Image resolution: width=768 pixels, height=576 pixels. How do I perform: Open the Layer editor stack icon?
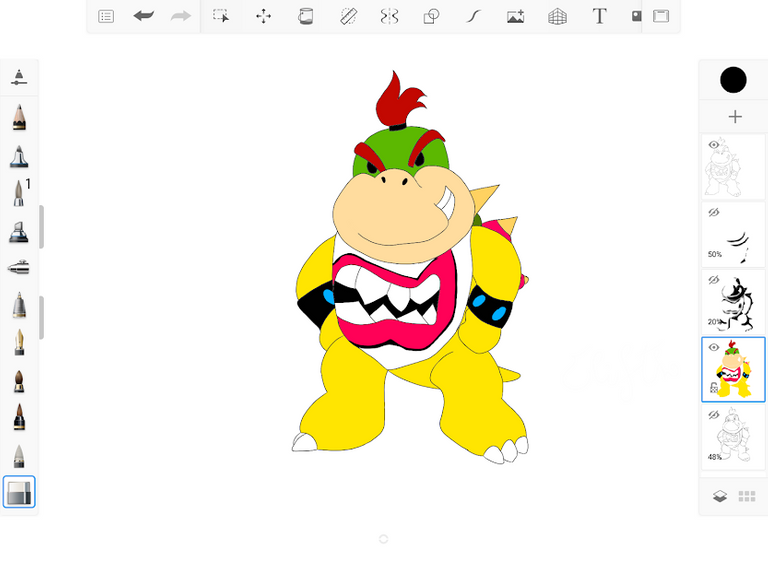pos(720,497)
